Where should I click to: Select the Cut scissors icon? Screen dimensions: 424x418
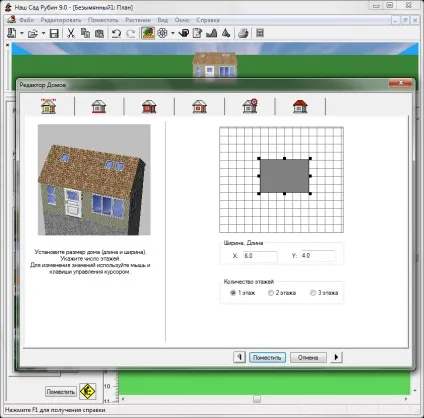coord(71,33)
